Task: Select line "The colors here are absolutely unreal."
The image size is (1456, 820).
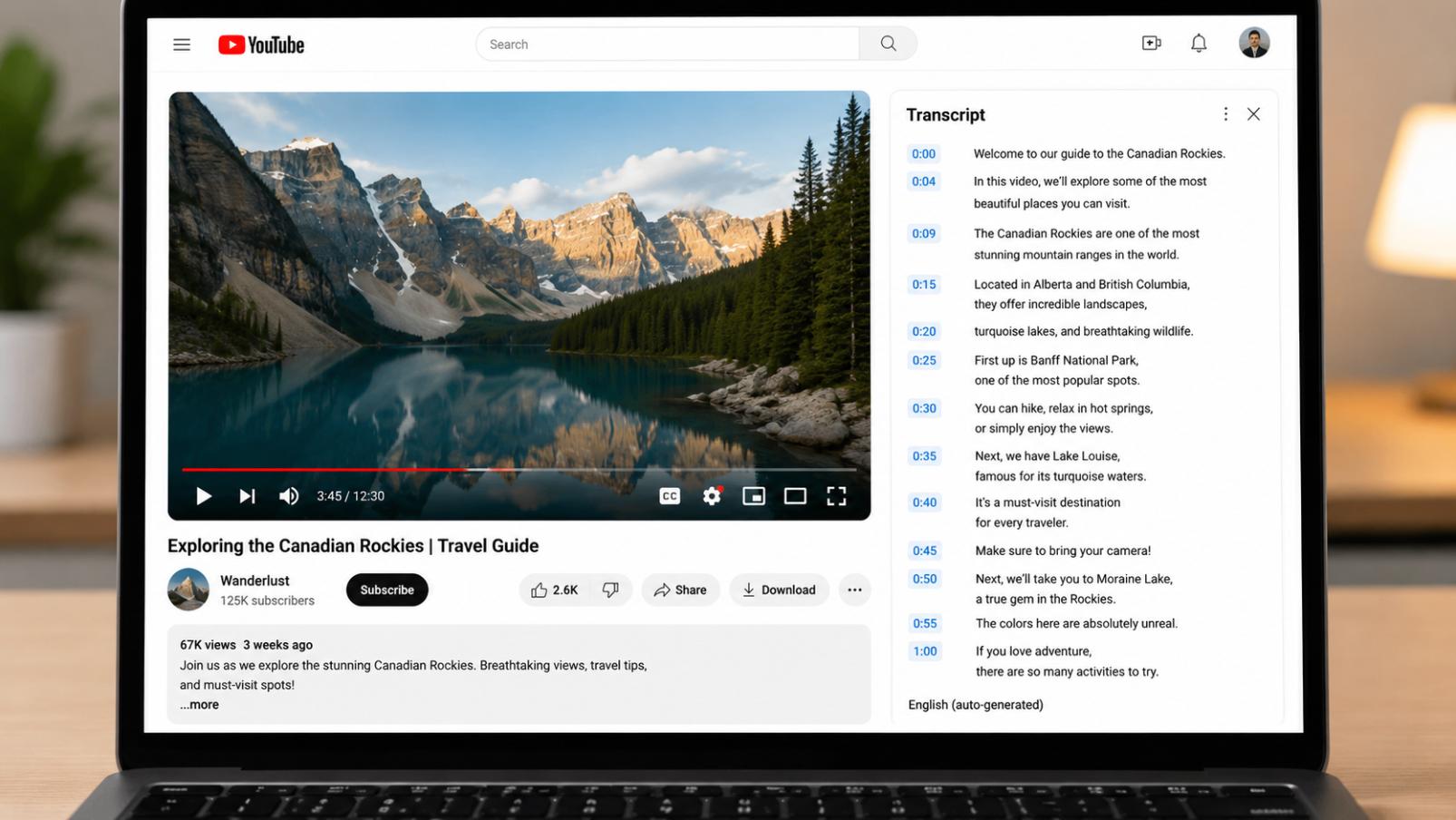Action: pos(1076,624)
